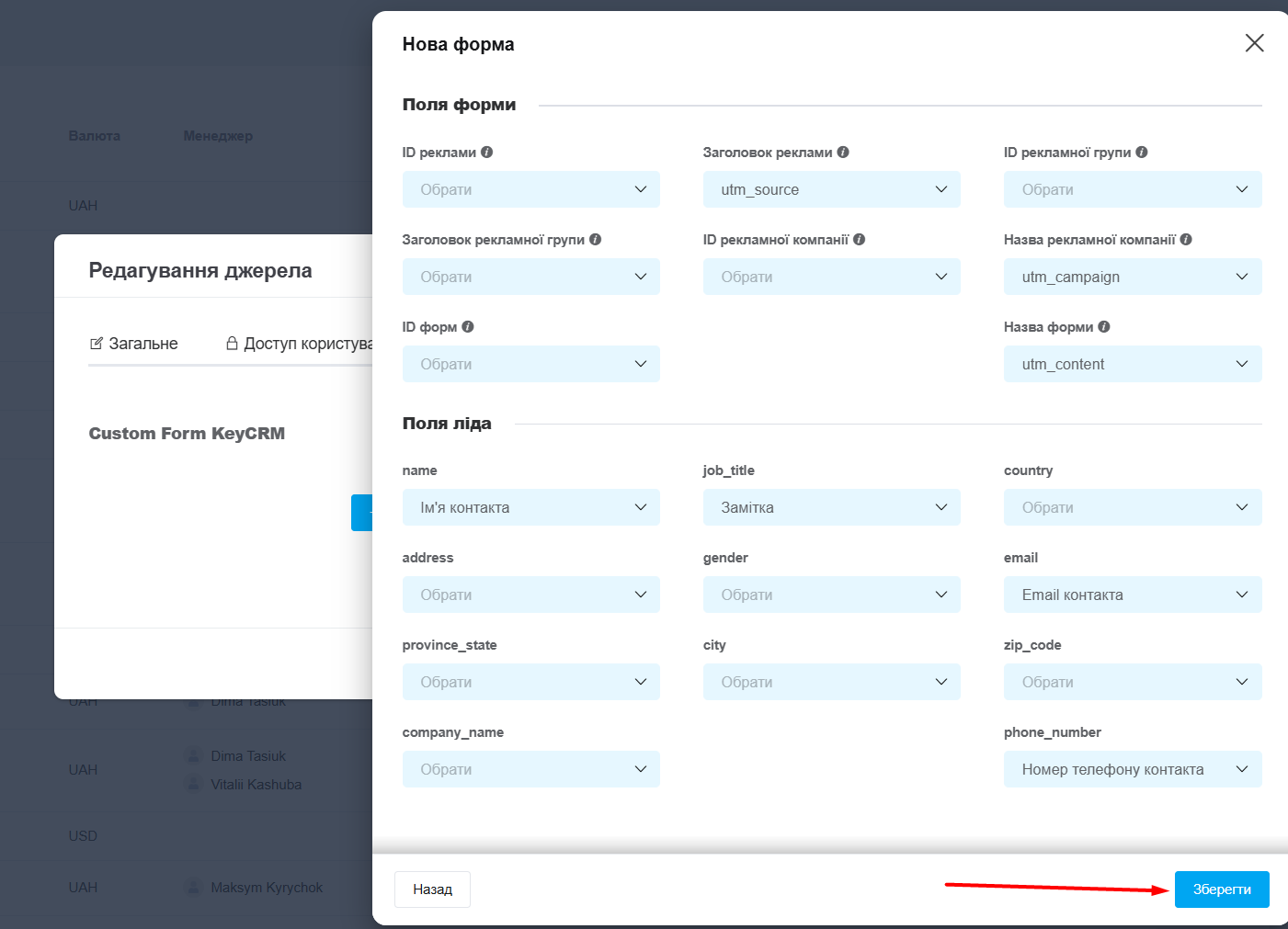Click info icon next to ID рекламної компанії
Screen dimensions: 1288x929
(x=860, y=240)
